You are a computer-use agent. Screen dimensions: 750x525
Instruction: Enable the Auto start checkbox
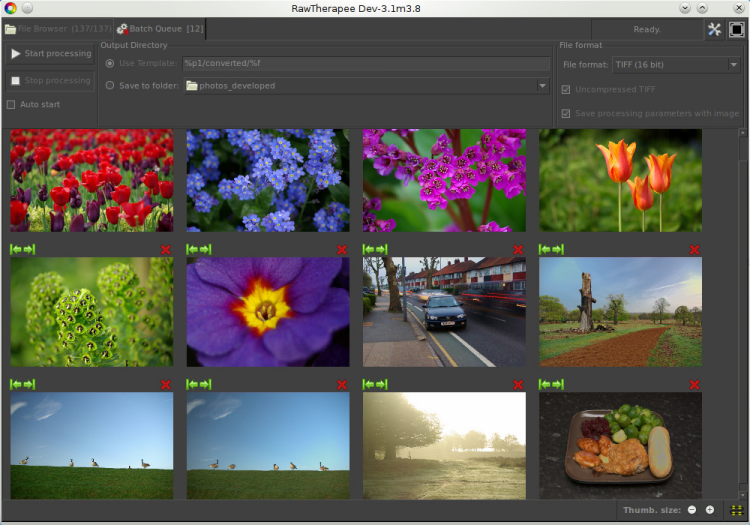[x=12, y=105]
